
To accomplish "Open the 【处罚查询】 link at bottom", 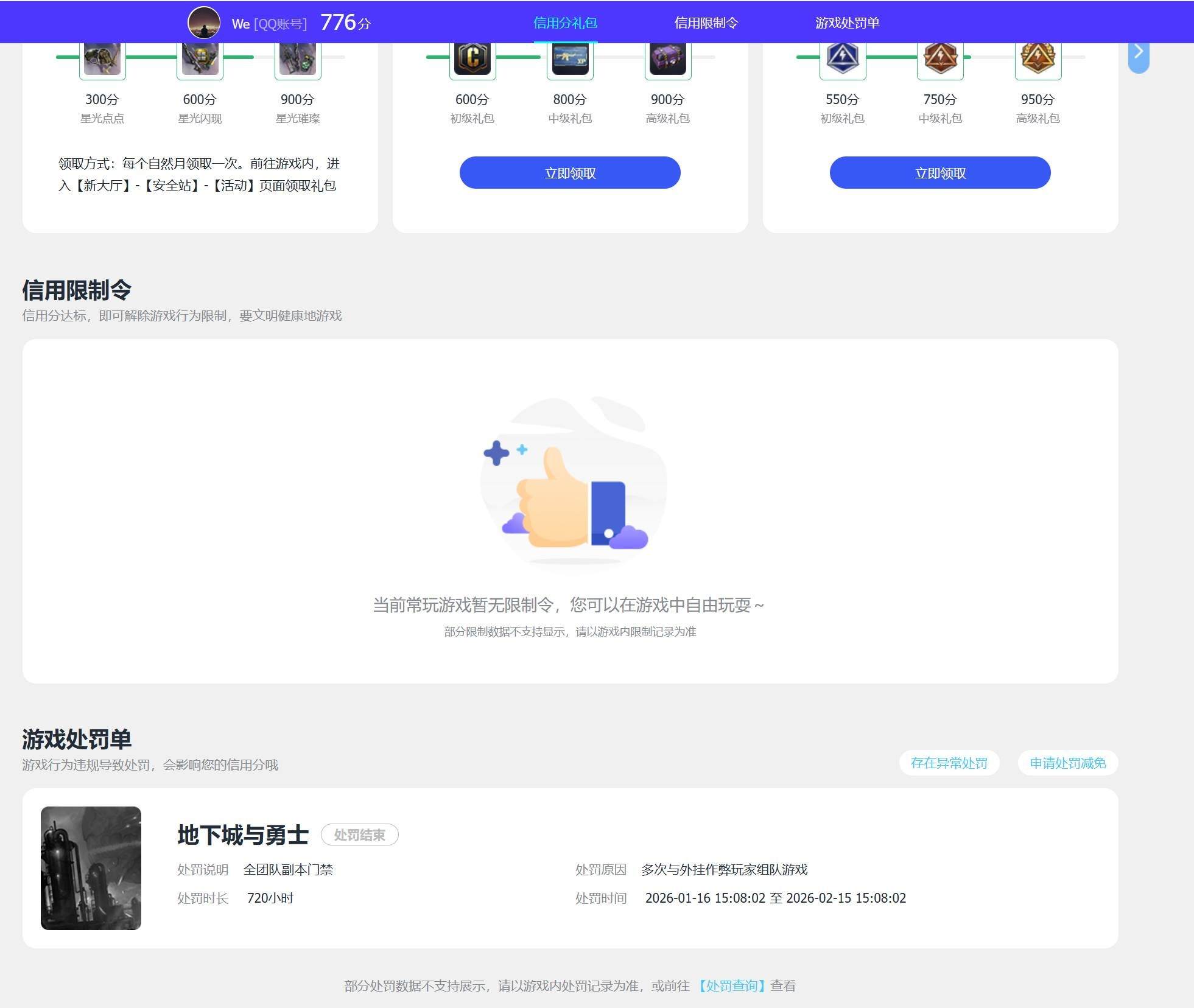I will coord(731,985).
